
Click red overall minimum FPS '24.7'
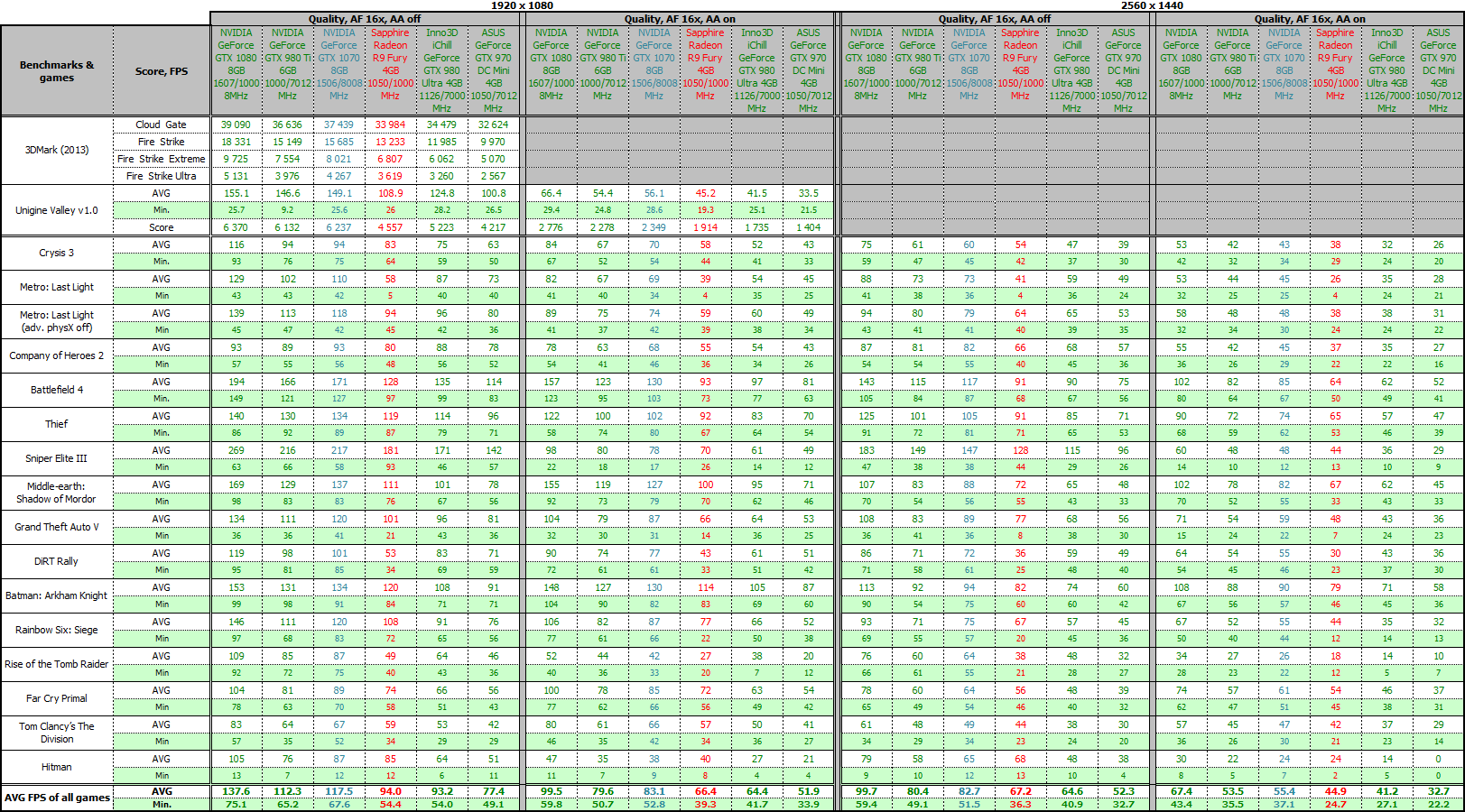pyautogui.click(x=1336, y=804)
